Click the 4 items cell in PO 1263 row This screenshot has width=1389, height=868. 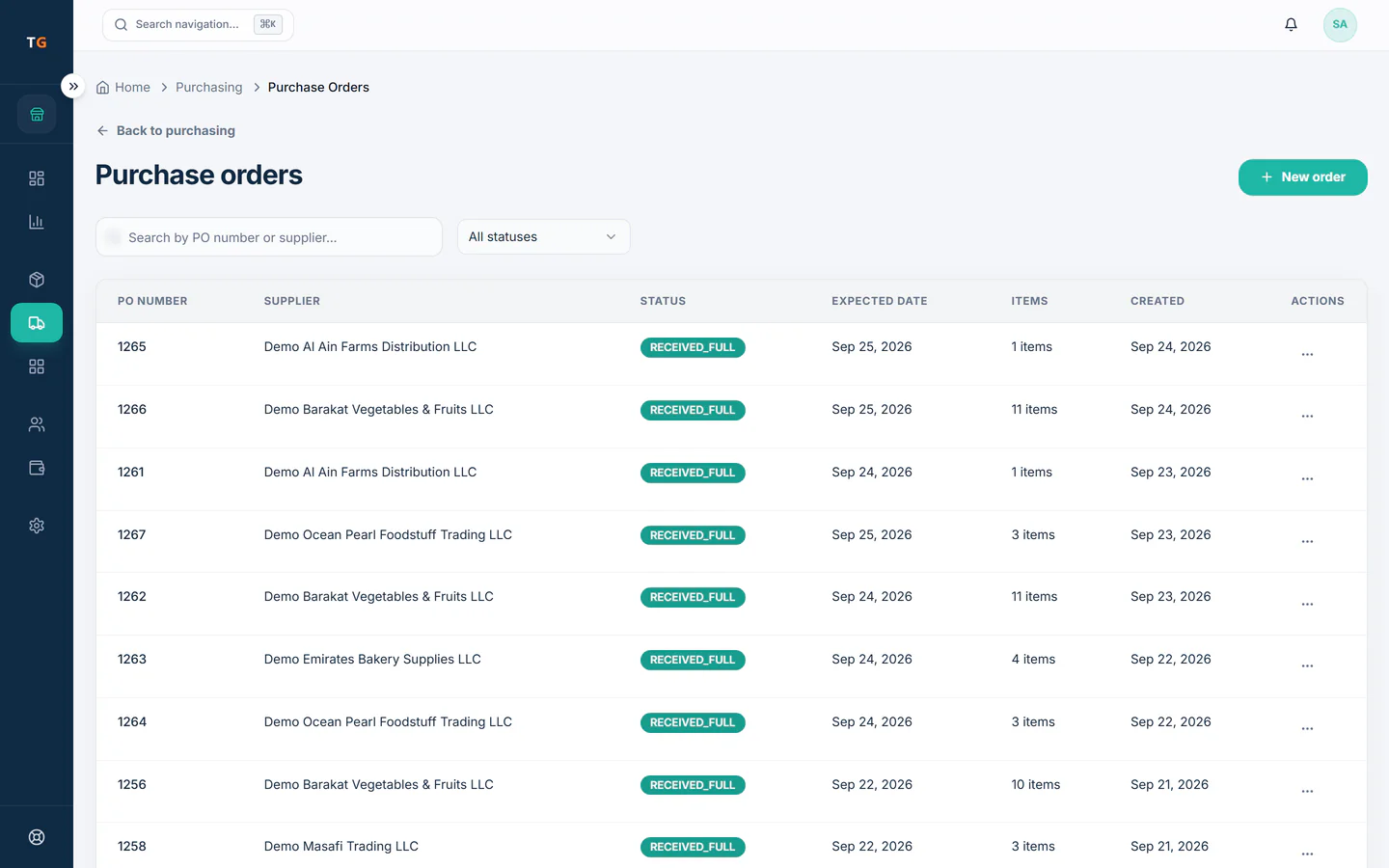coord(1033,660)
